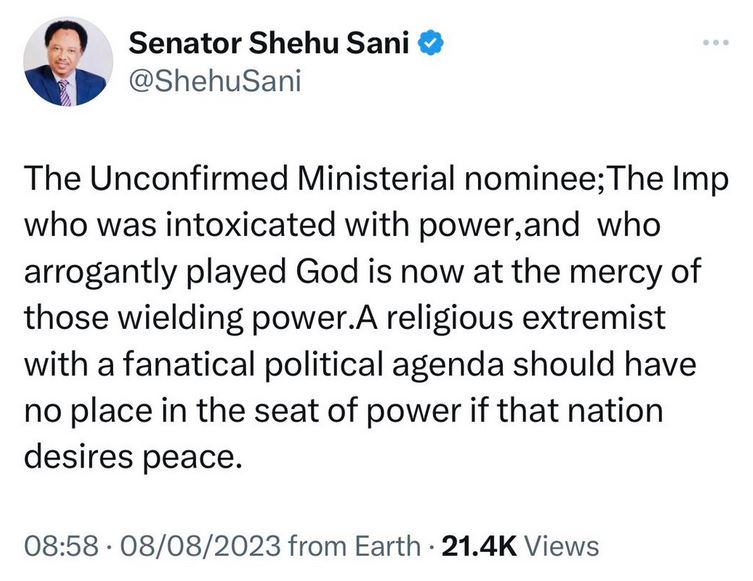Open Shehu Sani's profile picture
The image size is (753, 581).
point(65,63)
